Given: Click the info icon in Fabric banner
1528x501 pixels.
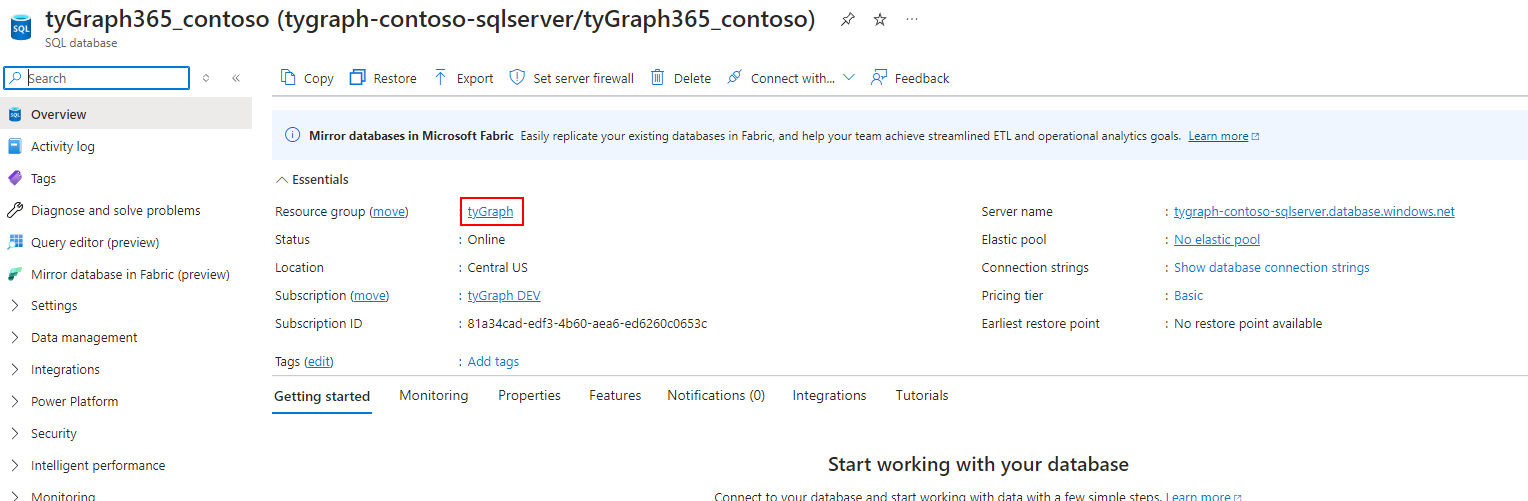Looking at the screenshot, I should click(293, 136).
